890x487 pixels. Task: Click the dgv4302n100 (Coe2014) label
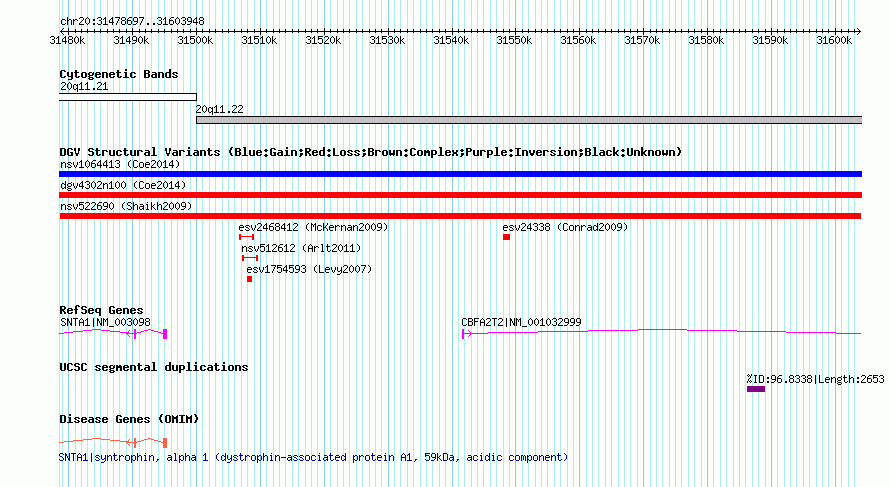coord(123,185)
